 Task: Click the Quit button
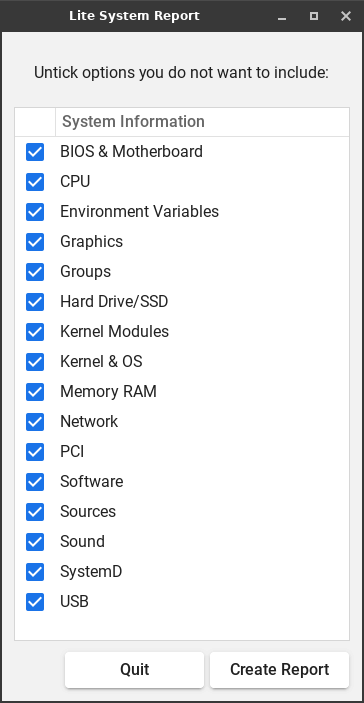[134, 670]
